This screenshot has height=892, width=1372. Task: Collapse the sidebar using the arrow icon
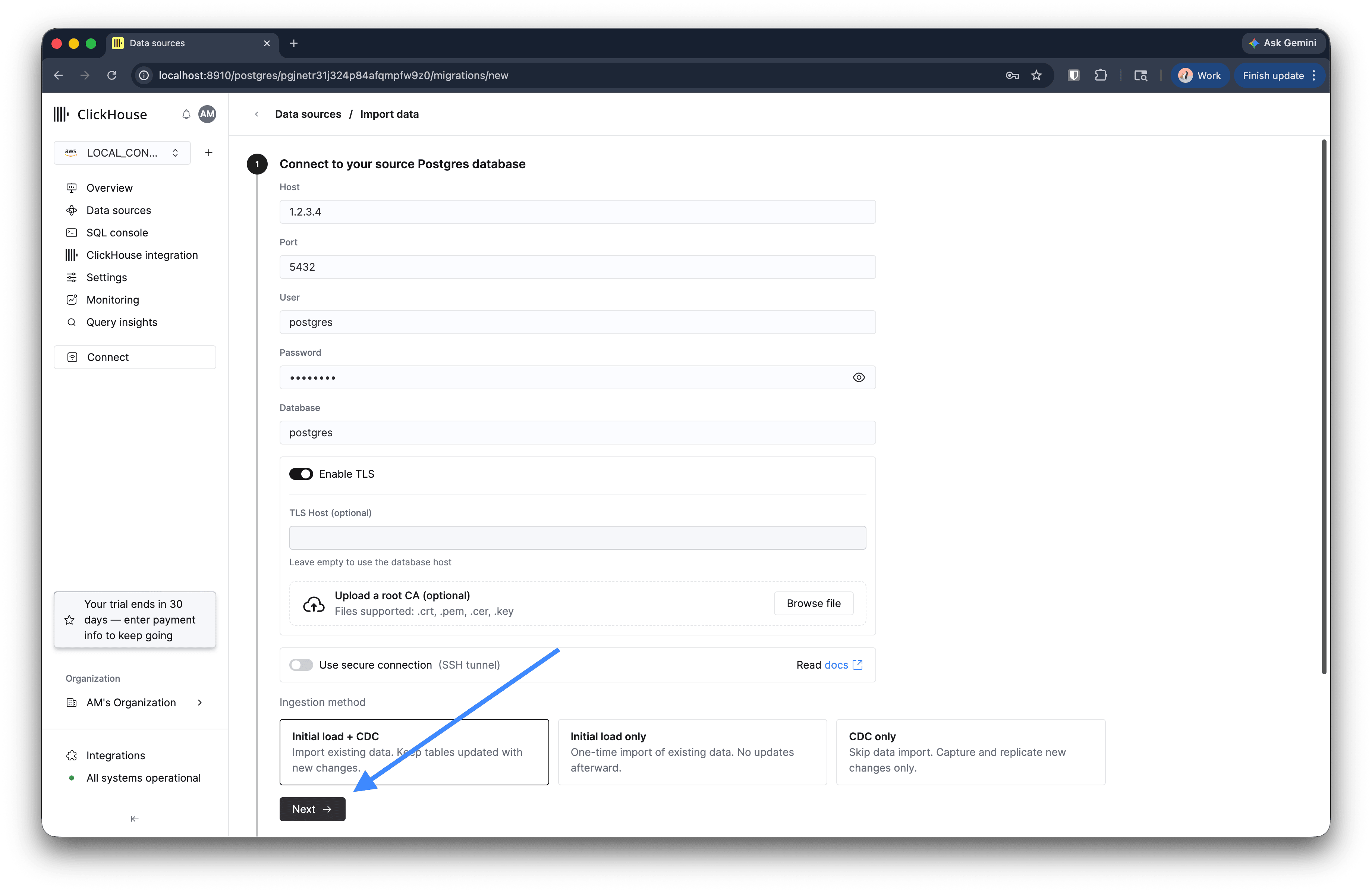[134, 819]
